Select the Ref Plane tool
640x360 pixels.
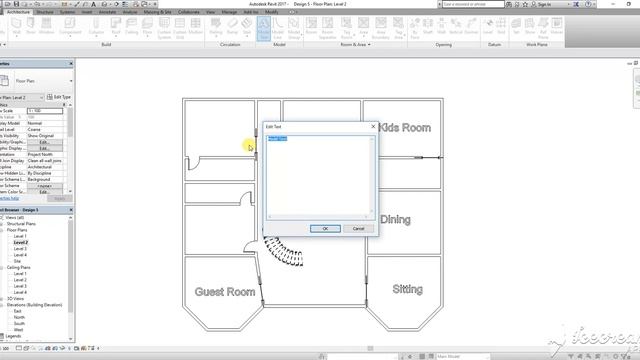tap(543, 28)
